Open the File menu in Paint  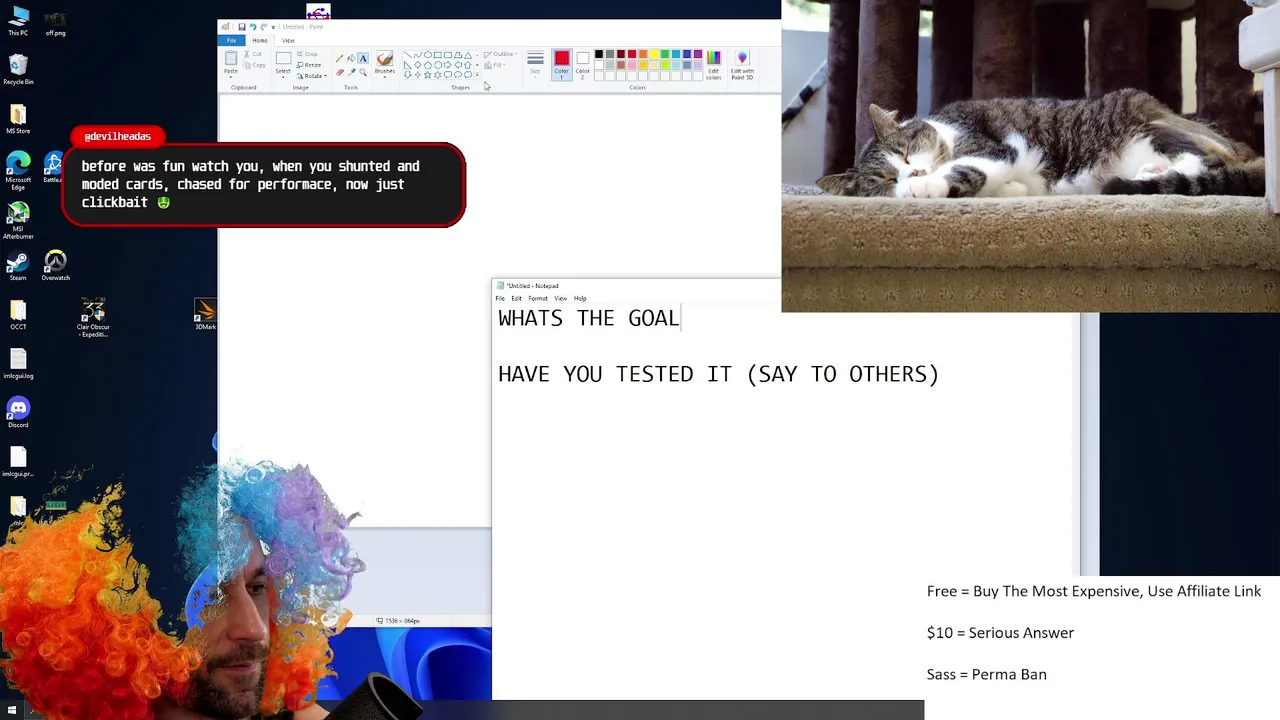232,40
